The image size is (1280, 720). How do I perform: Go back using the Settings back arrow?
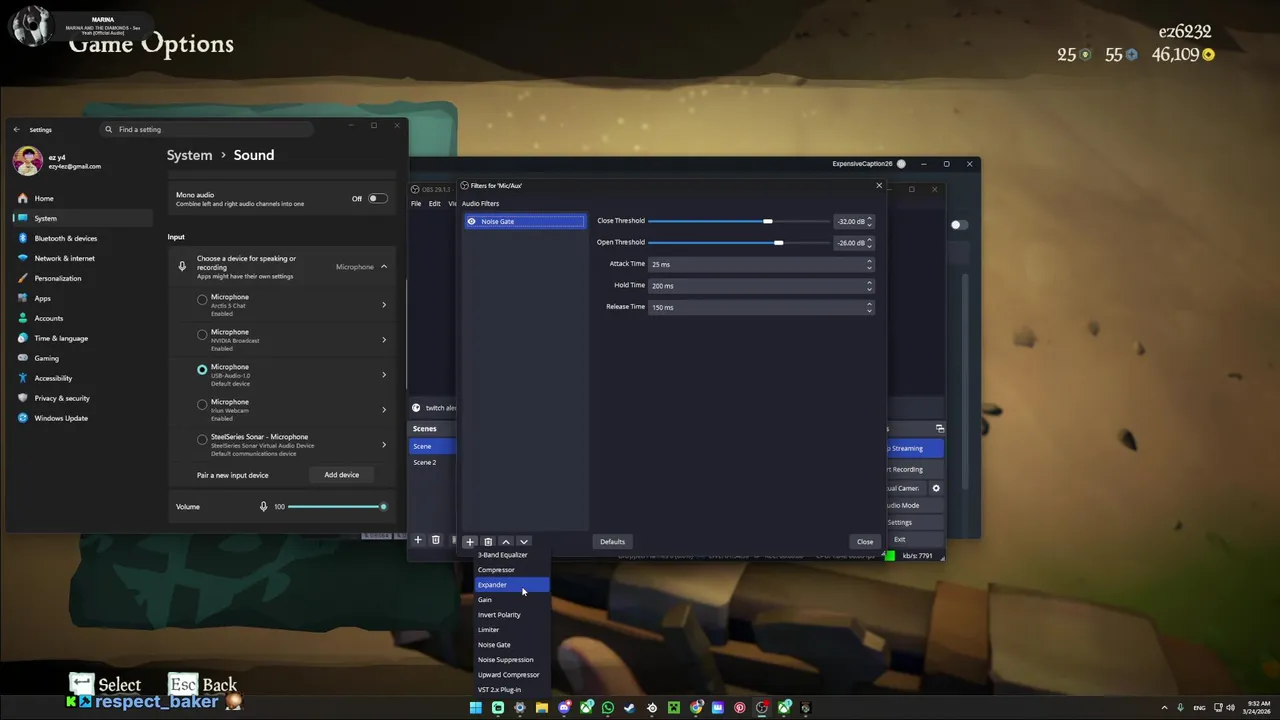pos(16,129)
